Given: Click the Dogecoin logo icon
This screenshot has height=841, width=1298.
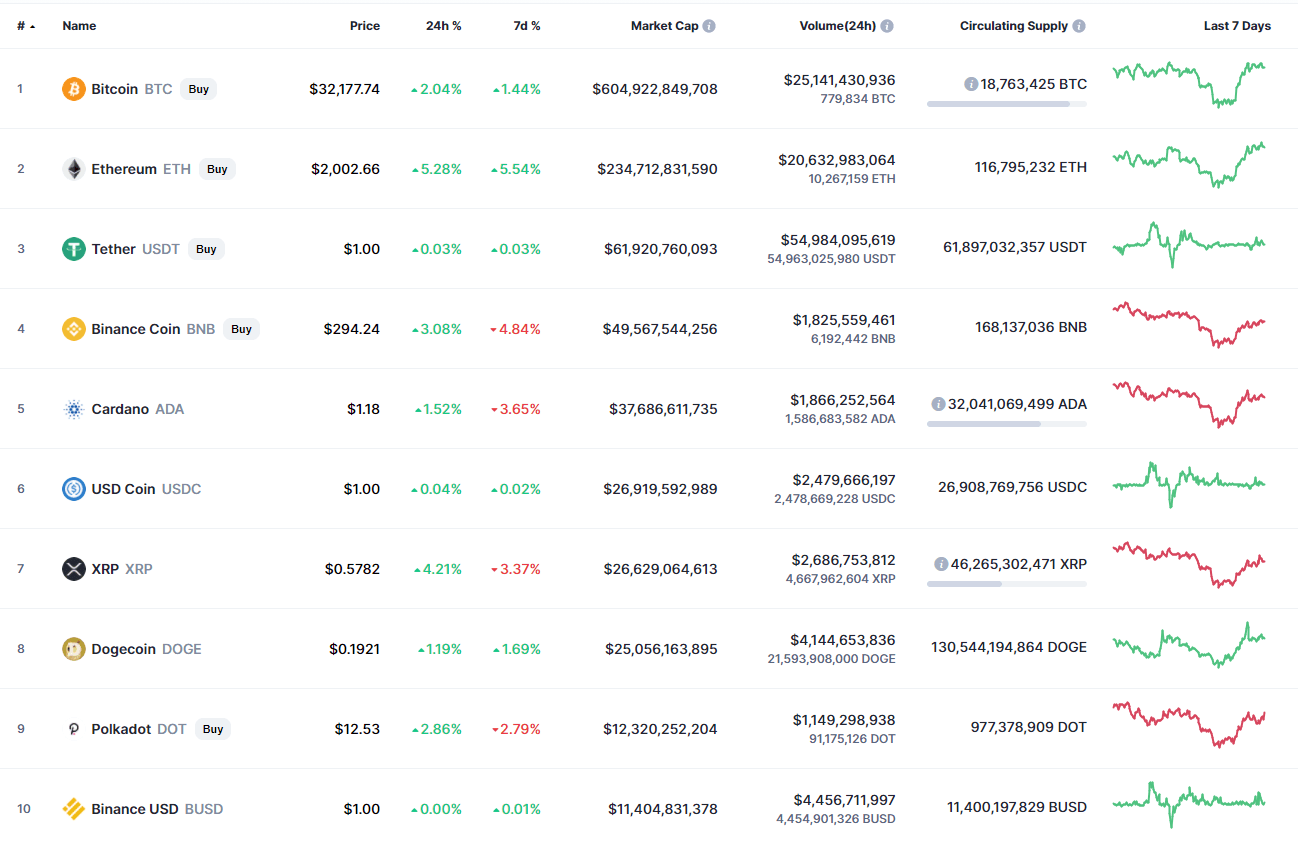Looking at the screenshot, I should [x=74, y=649].
